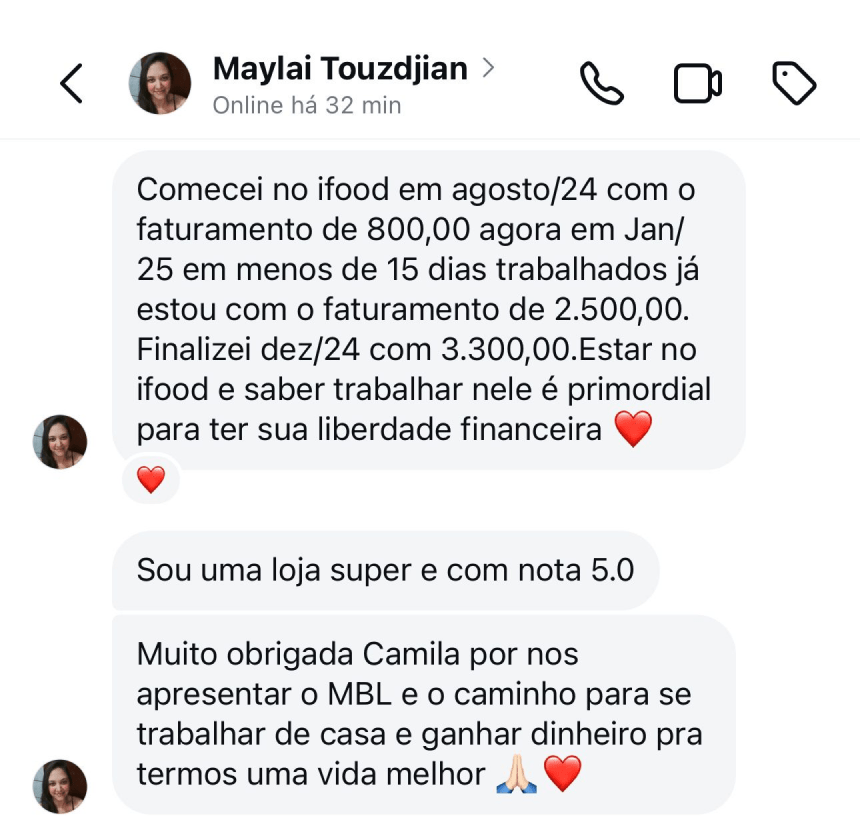The image size is (860, 816).
Task: Start a video call with Maylai
Action: [697, 84]
